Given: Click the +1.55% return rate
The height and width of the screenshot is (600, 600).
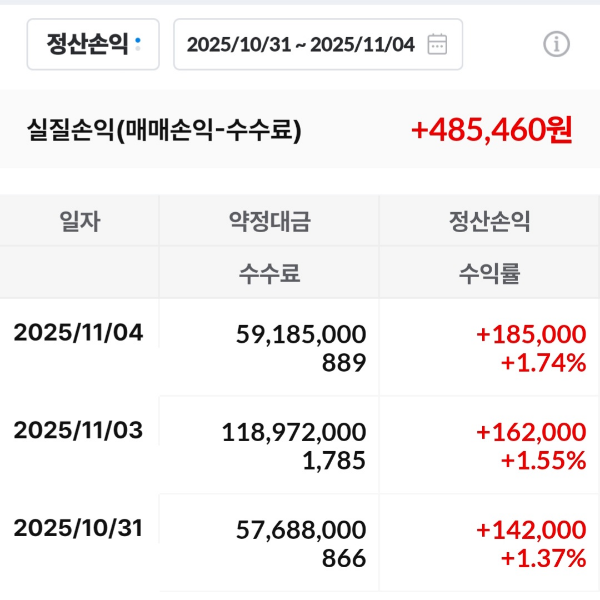Looking at the screenshot, I should tap(543, 461).
